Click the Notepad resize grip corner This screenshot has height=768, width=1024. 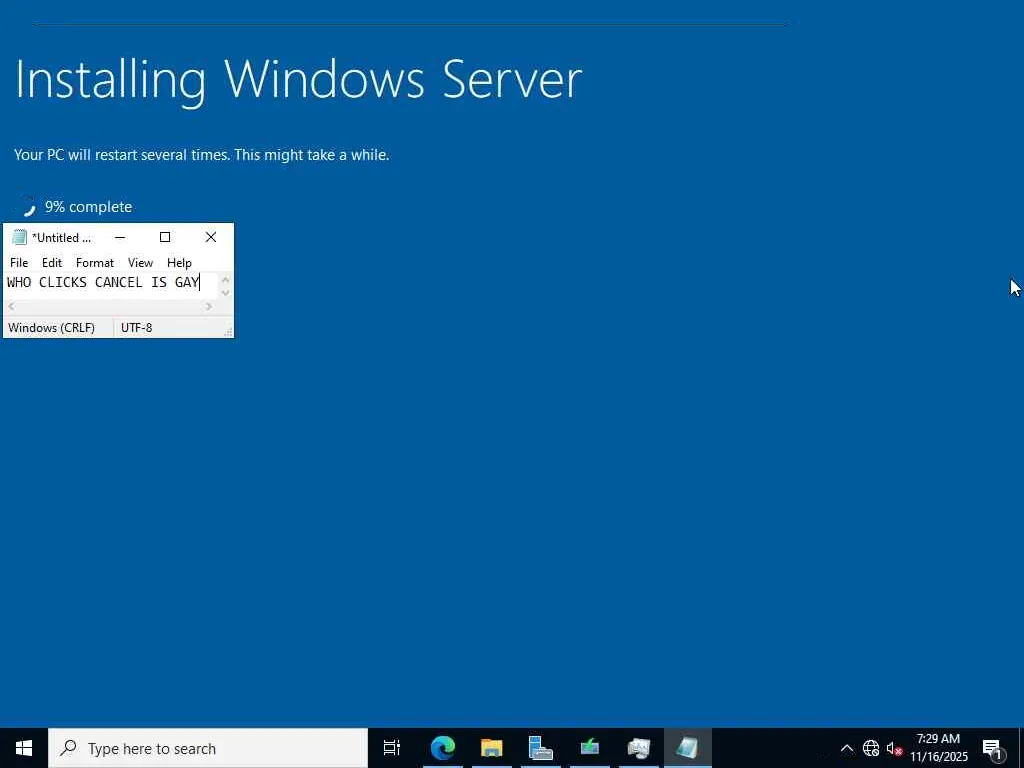(228, 332)
